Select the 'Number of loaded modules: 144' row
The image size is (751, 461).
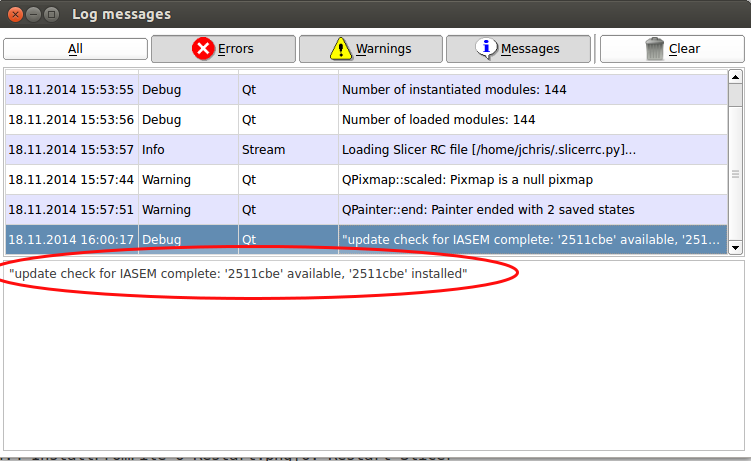[438, 119]
